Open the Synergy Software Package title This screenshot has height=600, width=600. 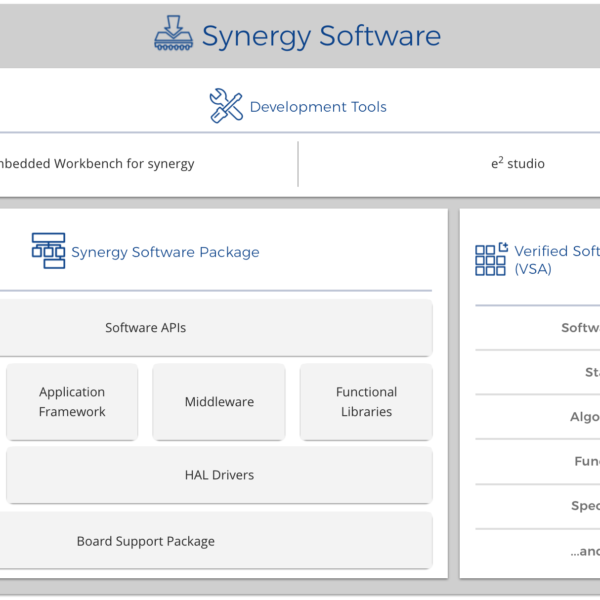(165, 252)
